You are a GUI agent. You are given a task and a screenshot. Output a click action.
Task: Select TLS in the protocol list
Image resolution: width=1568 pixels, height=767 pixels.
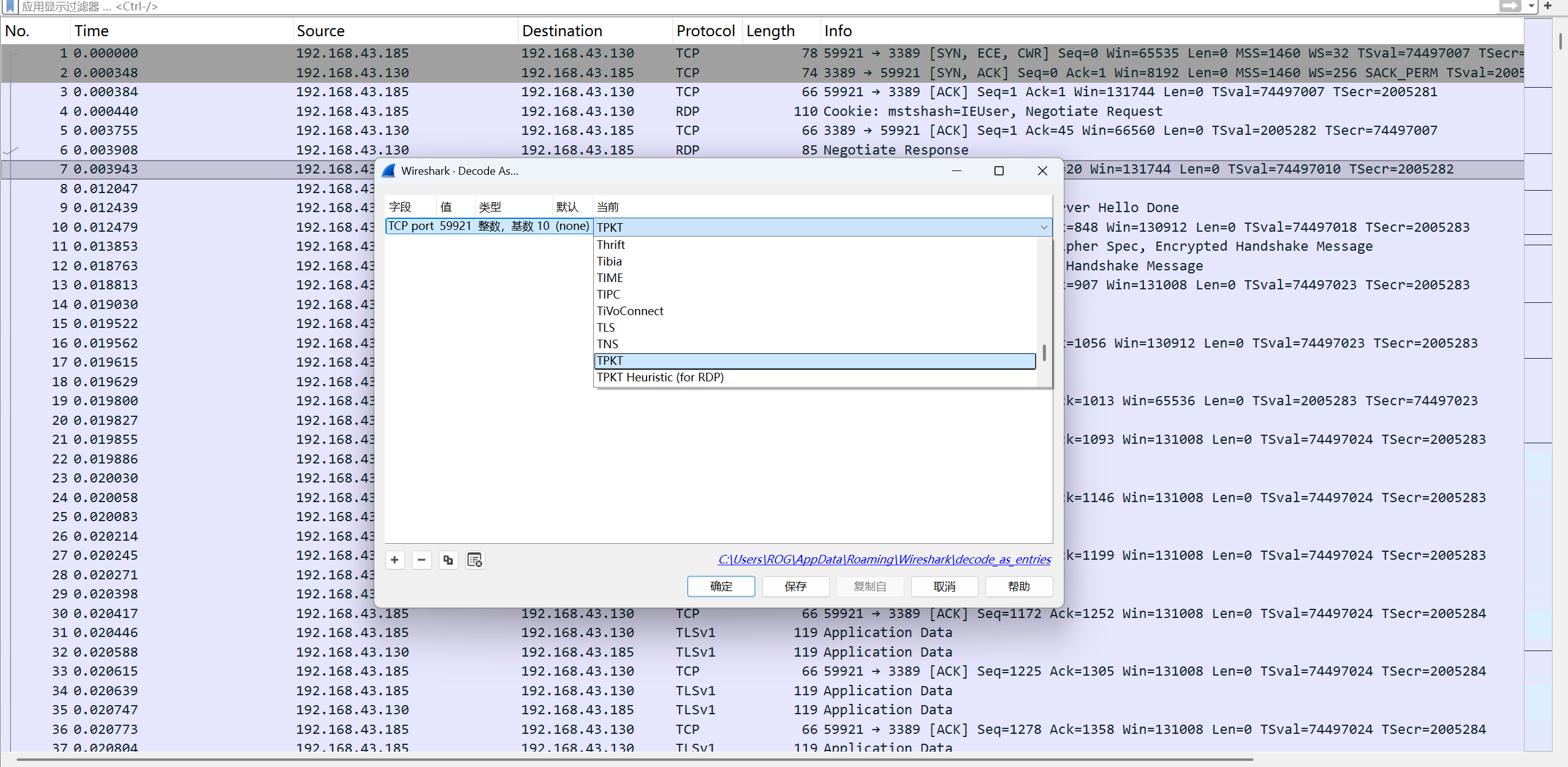pos(606,327)
